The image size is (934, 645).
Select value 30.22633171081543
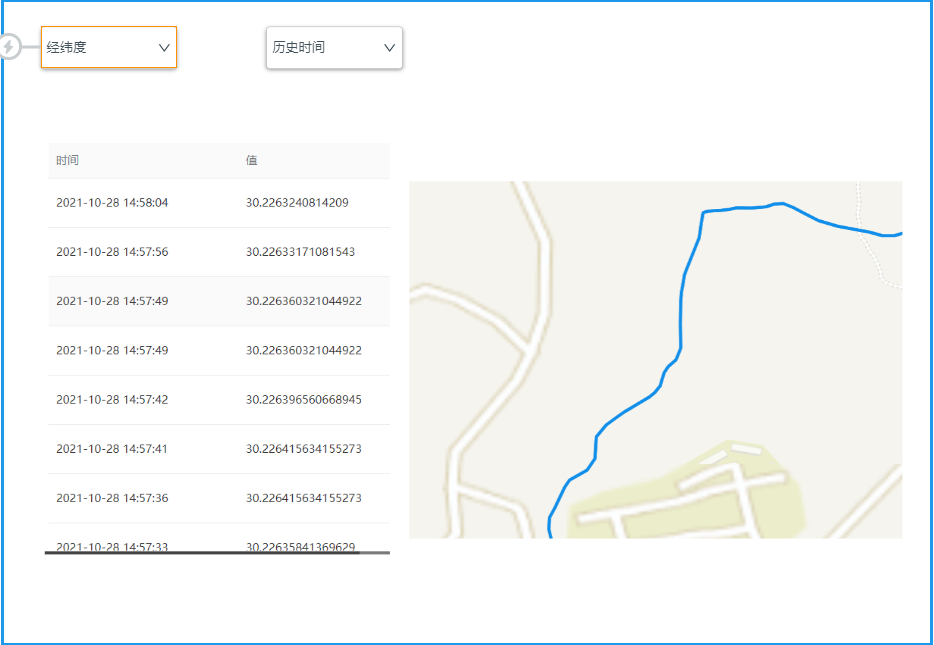[x=300, y=252]
